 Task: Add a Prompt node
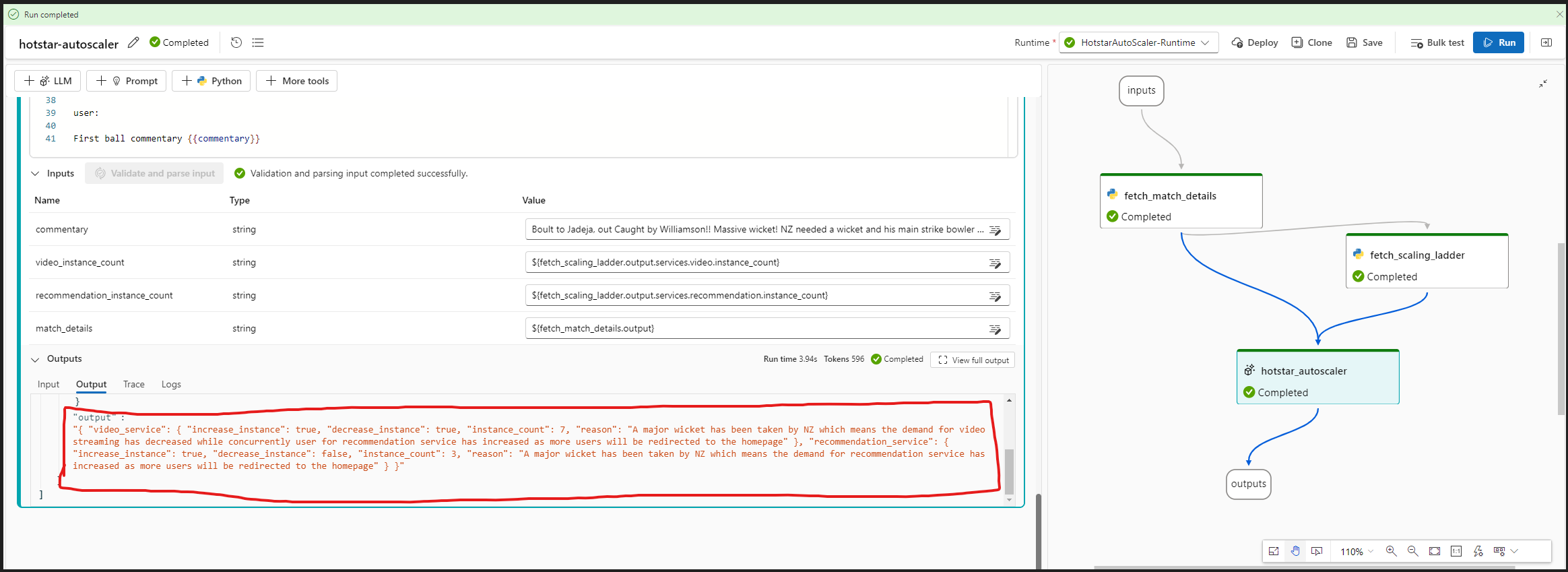127,81
